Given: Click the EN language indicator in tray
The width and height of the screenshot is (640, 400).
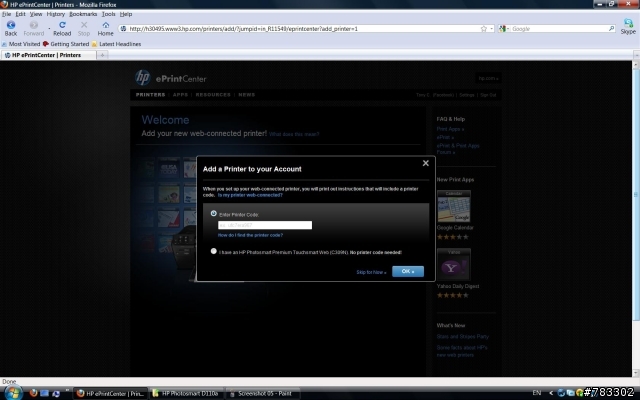Looking at the screenshot, I should (x=537, y=393).
